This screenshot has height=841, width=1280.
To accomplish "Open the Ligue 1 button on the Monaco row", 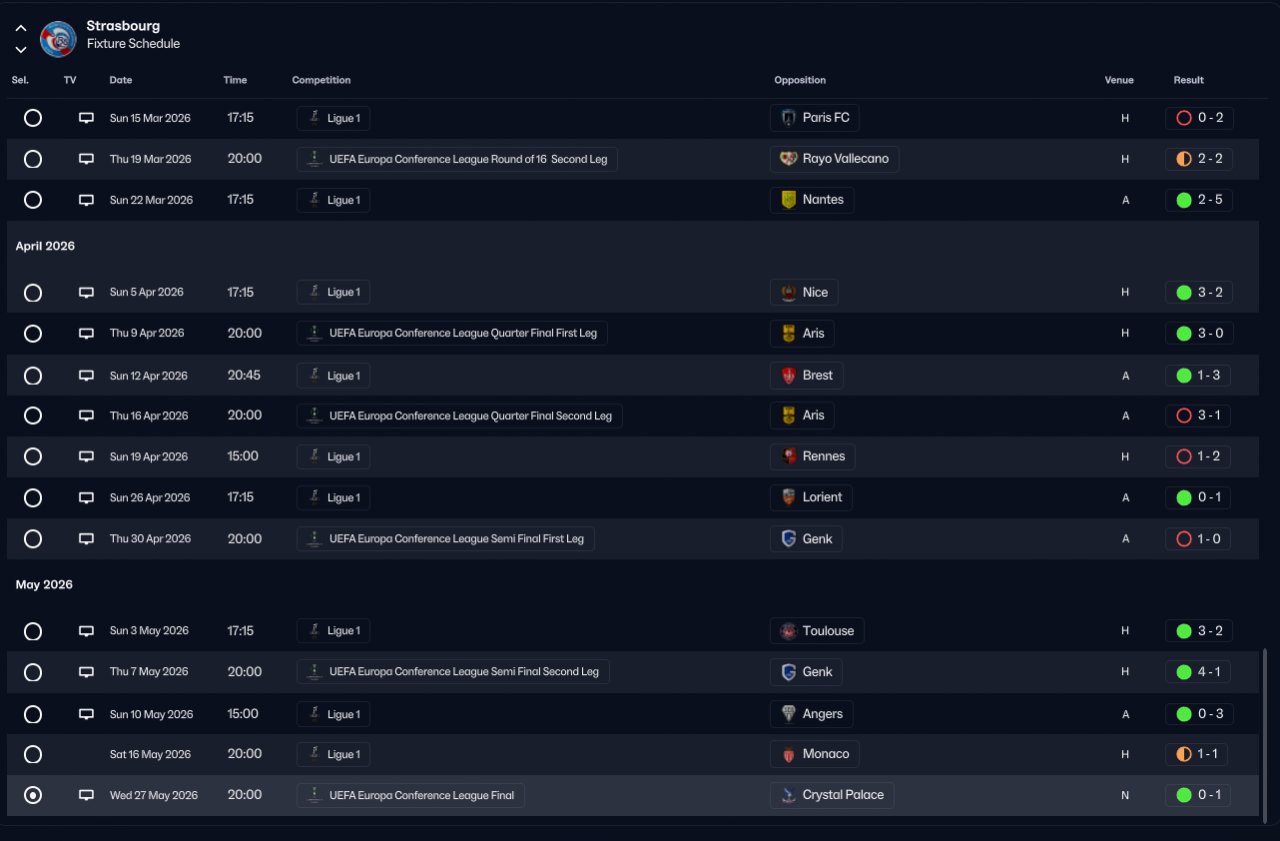I will [334, 754].
